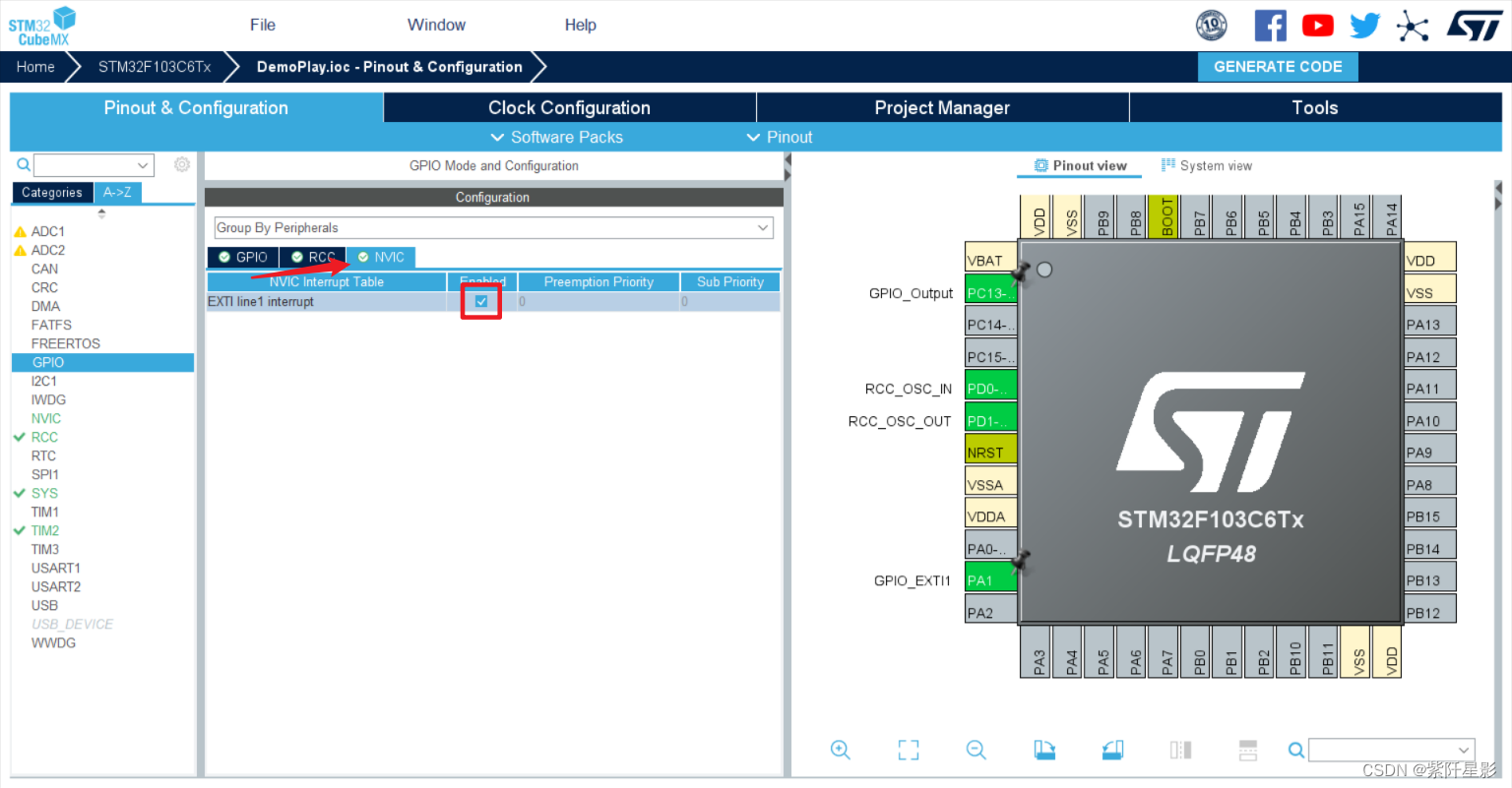Go to the Home breadcrumb link
1512x788 pixels.
pos(35,67)
